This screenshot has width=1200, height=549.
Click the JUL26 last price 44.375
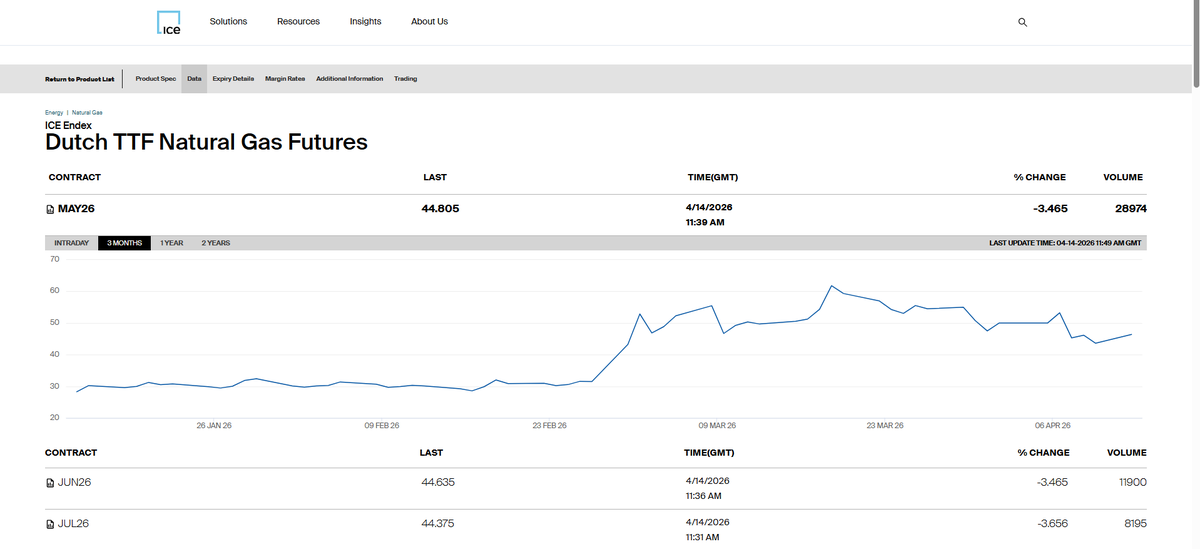pos(438,524)
